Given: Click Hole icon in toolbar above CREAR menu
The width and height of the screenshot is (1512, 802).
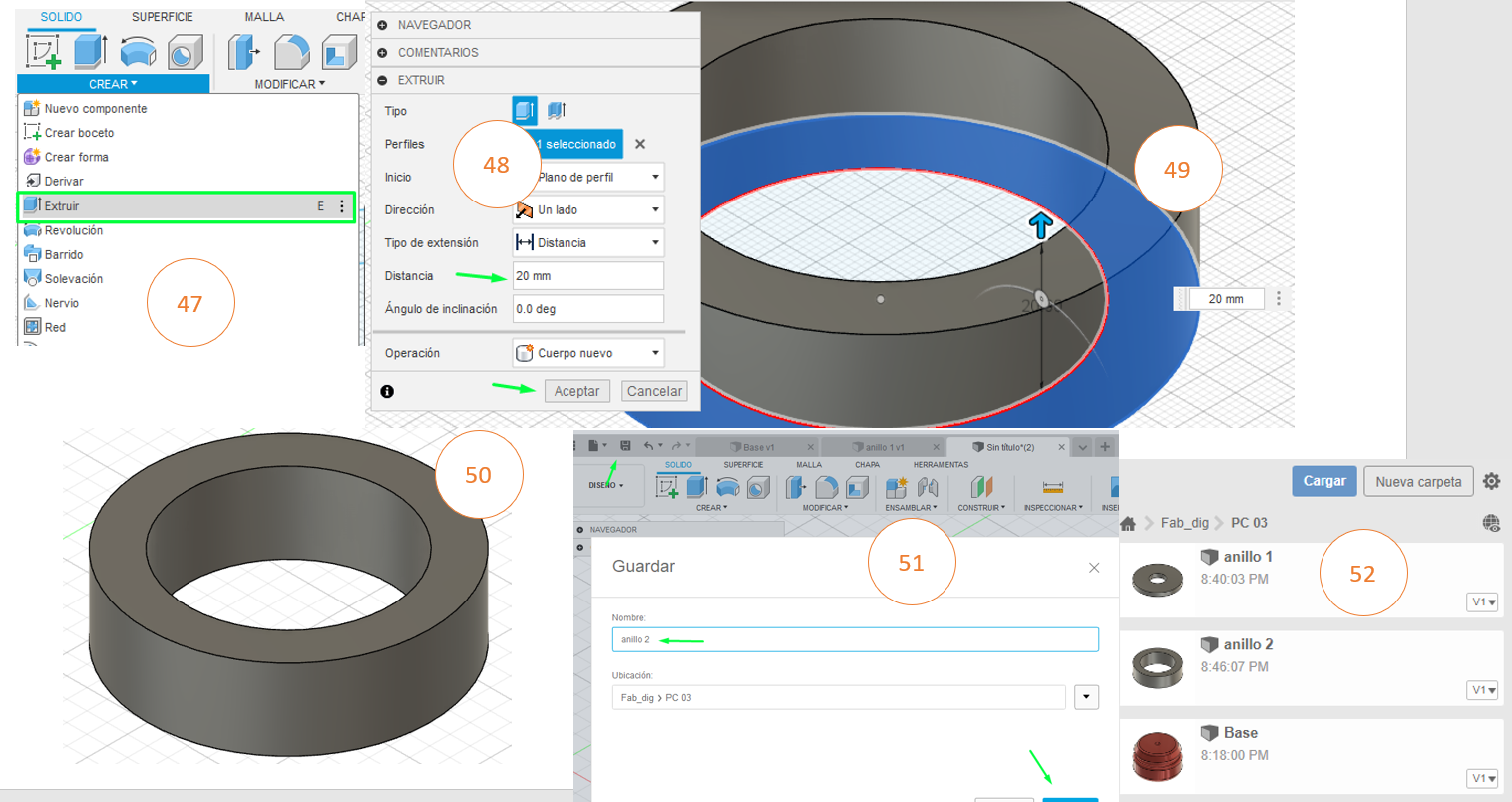Looking at the screenshot, I should pyautogui.click(x=185, y=52).
